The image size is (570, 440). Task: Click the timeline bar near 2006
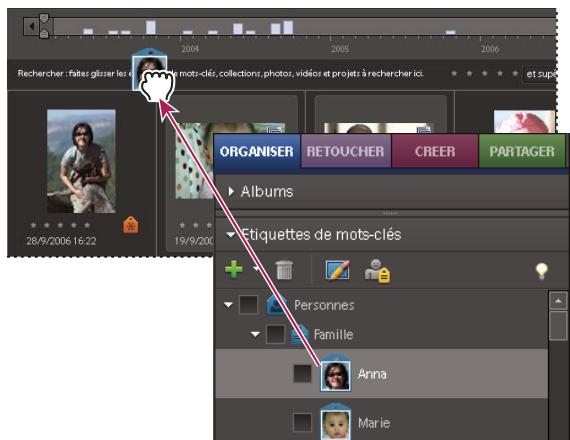coord(451,33)
